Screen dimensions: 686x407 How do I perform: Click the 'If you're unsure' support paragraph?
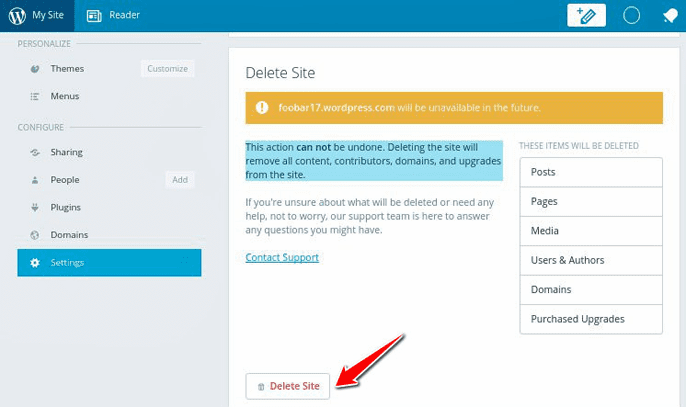coord(370,216)
